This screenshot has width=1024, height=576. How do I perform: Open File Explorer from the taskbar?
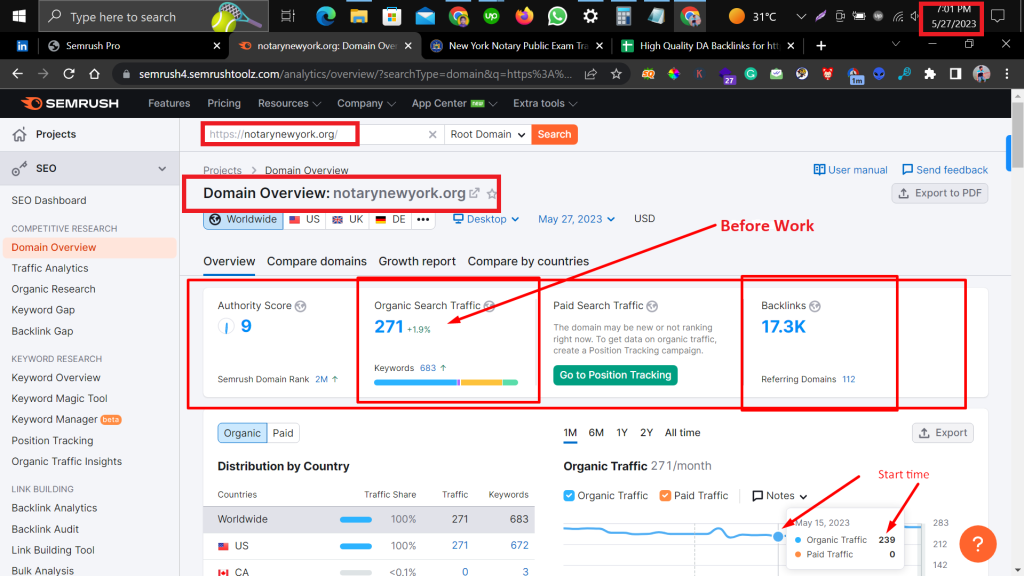pyautogui.click(x=359, y=16)
